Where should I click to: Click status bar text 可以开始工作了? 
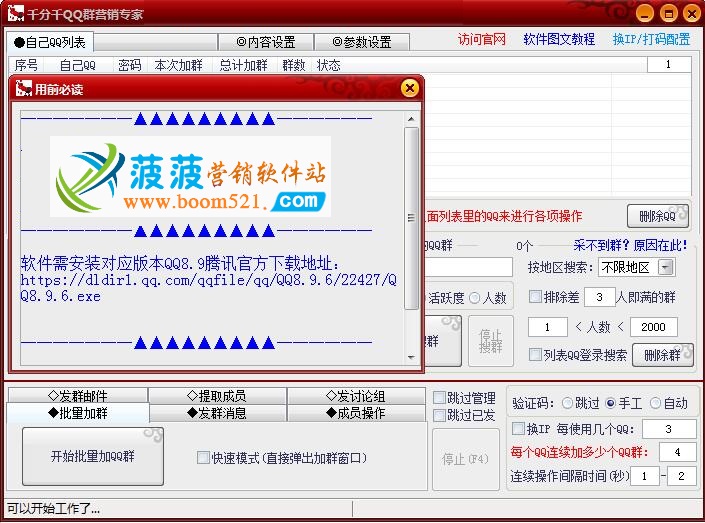[53, 509]
